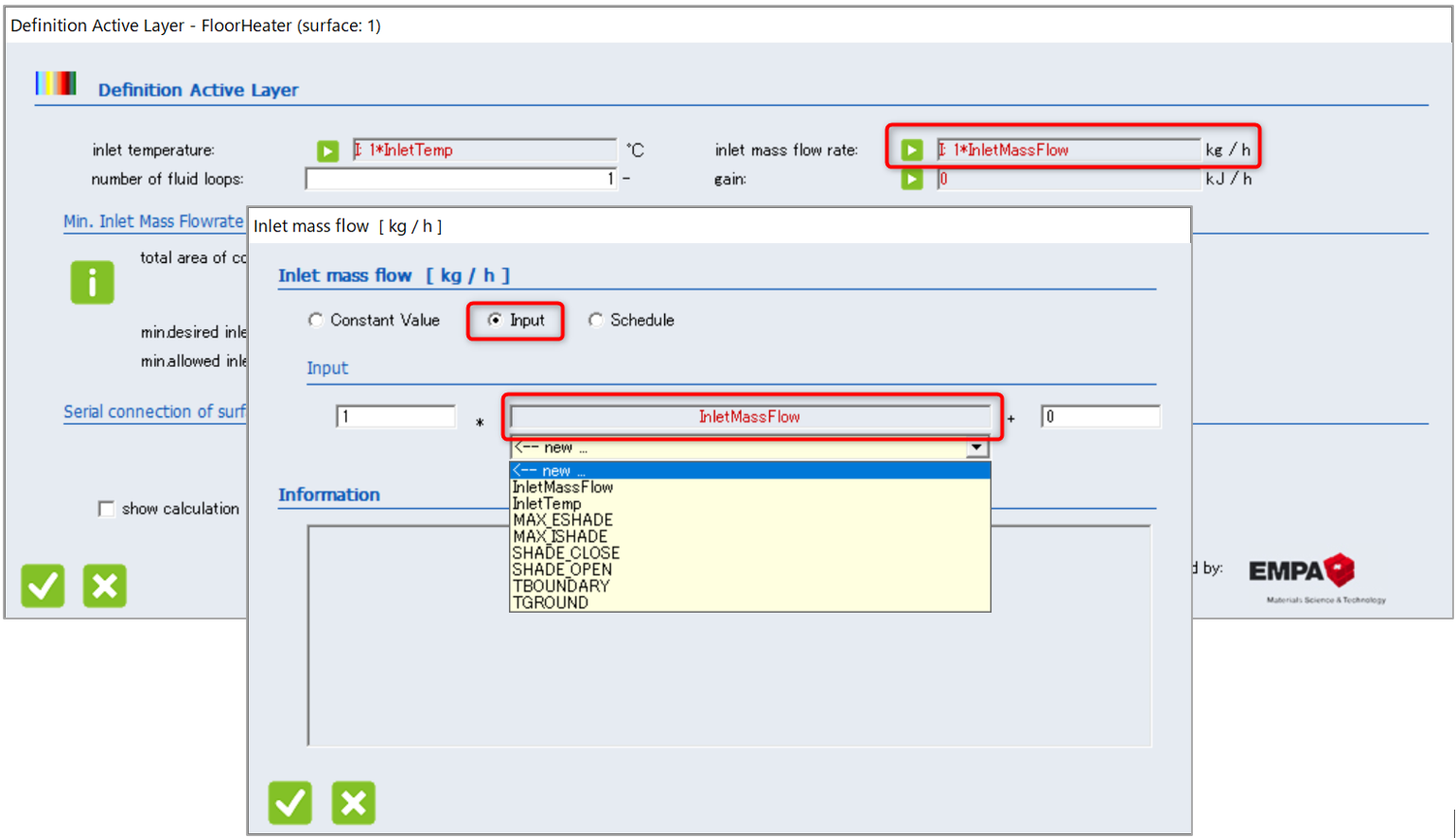Cancel Definition Active Layer with green X

(x=104, y=585)
